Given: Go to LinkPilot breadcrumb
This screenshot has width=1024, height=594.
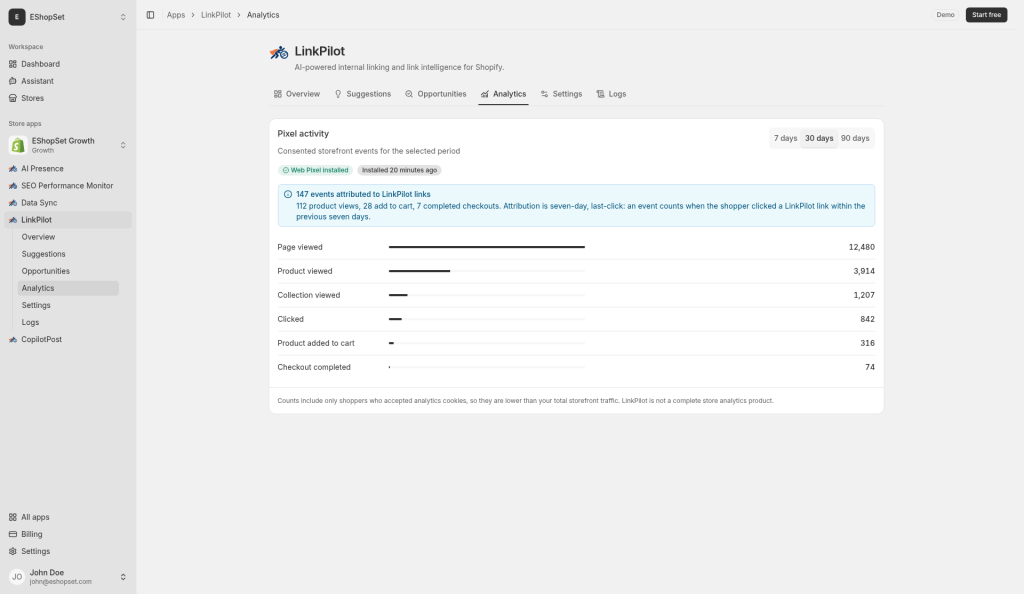Looking at the screenshot, I should pos(216,15).
